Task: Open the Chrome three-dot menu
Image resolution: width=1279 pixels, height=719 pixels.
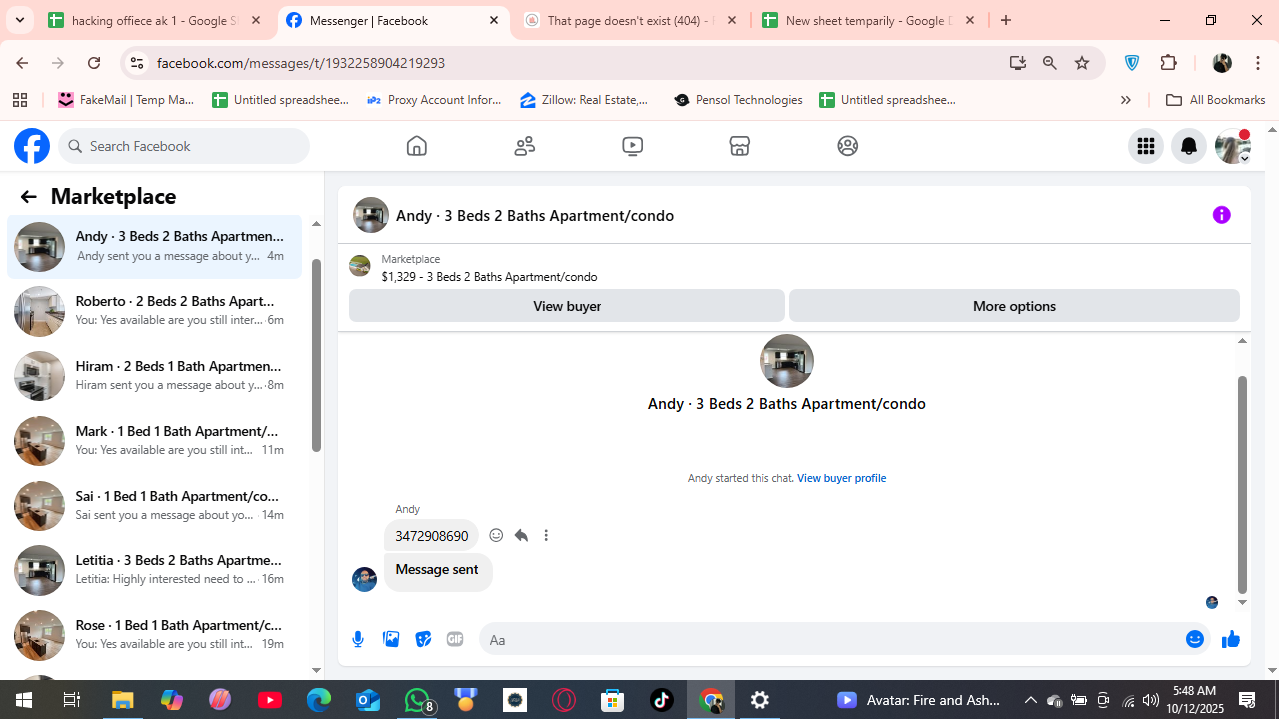Action: point(1257,63)
